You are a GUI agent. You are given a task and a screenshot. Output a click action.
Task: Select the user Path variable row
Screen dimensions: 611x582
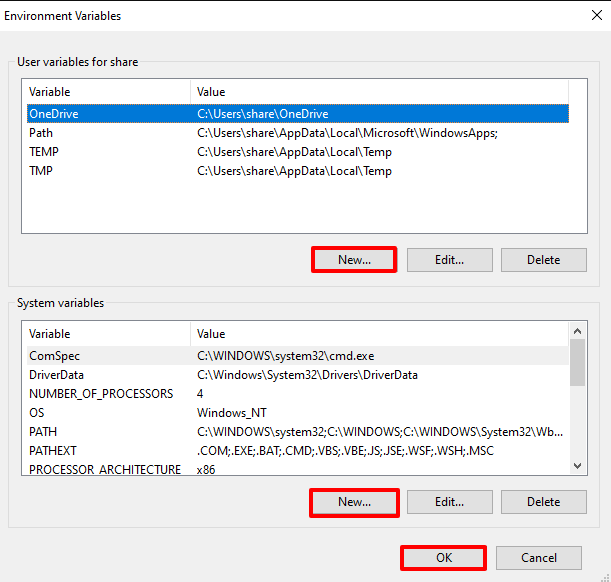point(298,133)
